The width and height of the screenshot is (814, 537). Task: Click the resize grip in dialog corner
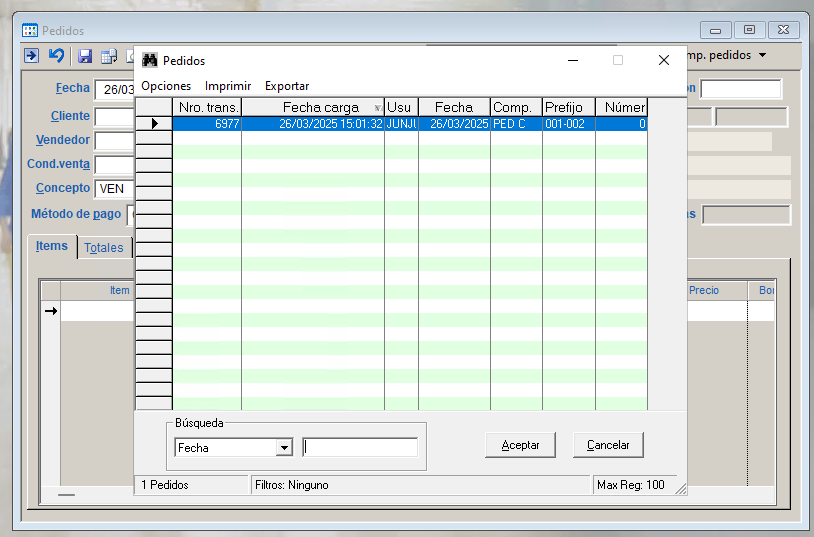click(680, 489)
